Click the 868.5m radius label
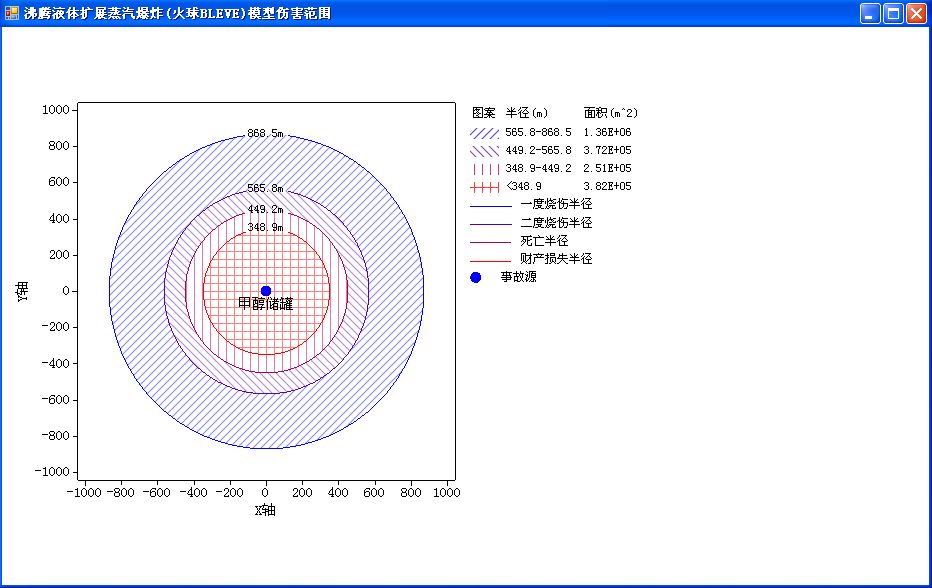Viewport: 932px width, 588px height. click(x=266, y=133)
